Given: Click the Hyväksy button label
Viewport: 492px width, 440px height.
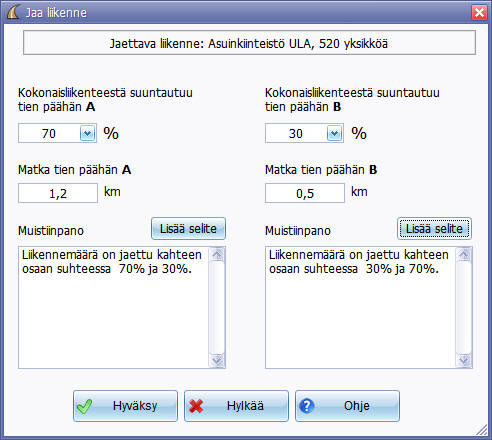Looking at the screenshot, I should pos(135,406).
